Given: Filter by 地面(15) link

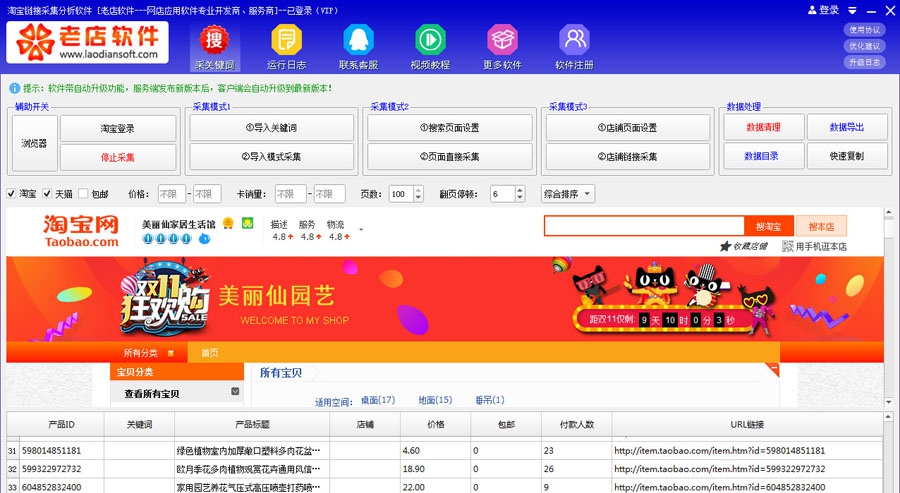Looking at the screenshot, I should pos(435,400).
